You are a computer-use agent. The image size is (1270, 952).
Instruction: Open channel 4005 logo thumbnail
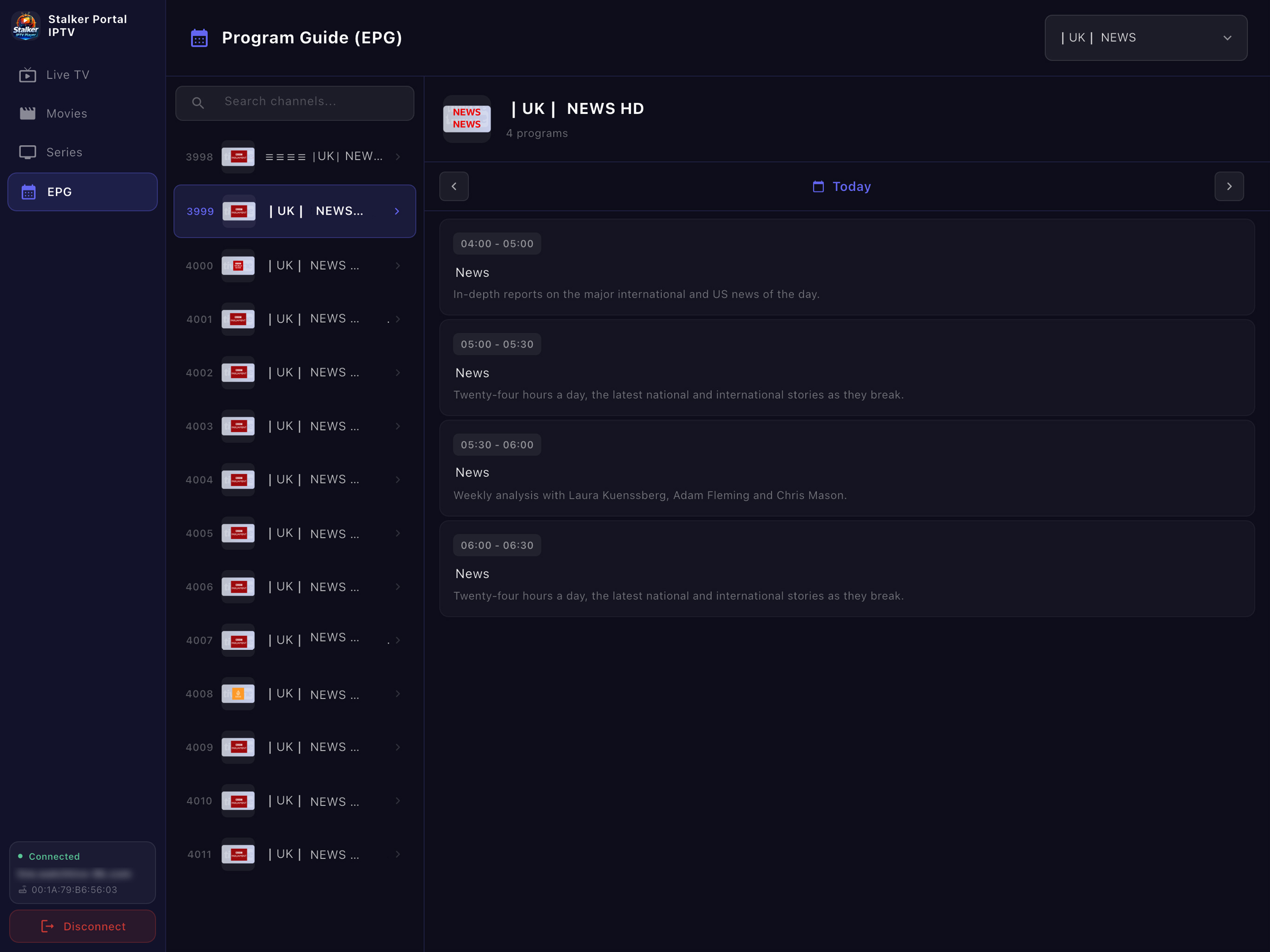coord(238,534)
